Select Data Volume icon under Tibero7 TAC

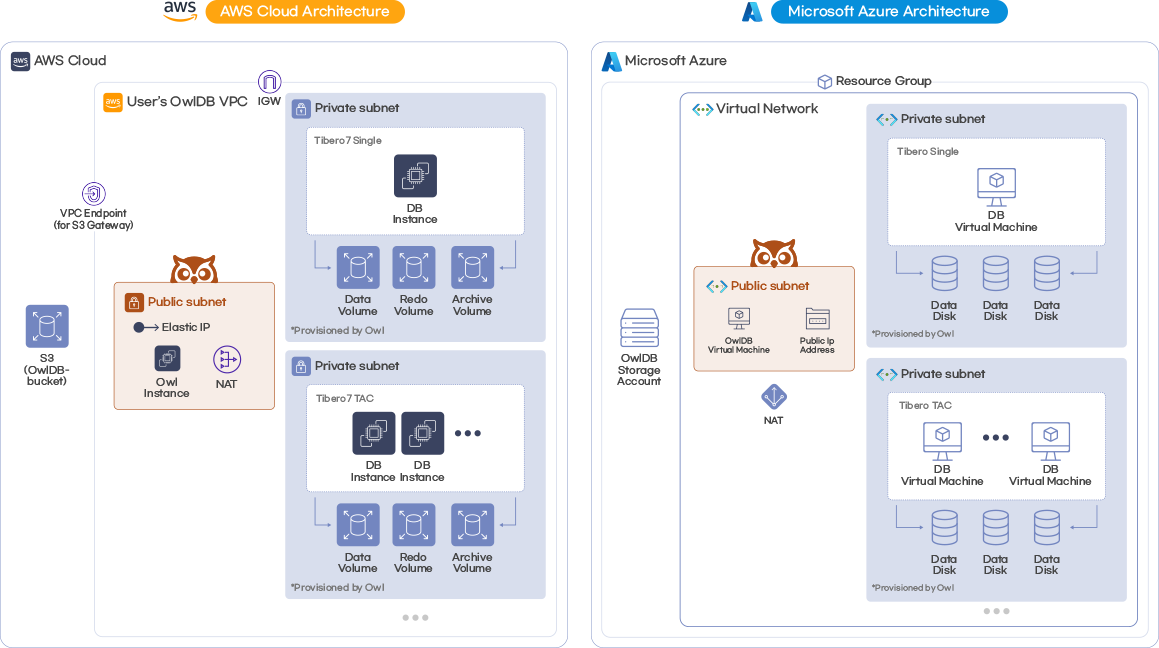(358, 525)
